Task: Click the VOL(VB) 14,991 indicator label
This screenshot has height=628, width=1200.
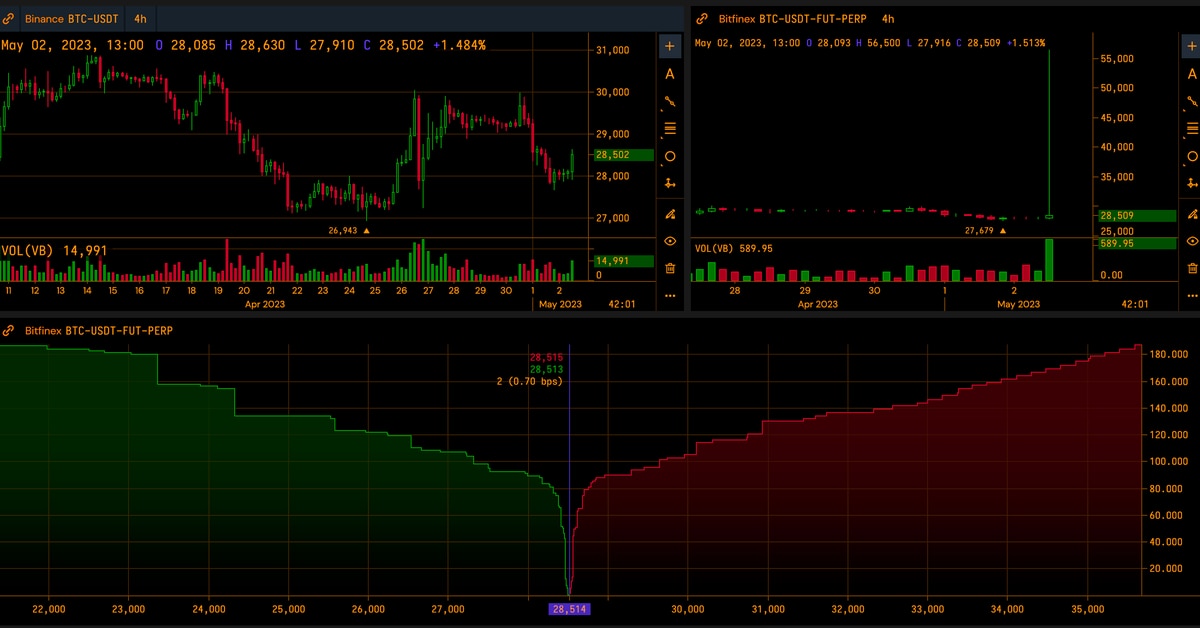Action: [x=54, y=250]
